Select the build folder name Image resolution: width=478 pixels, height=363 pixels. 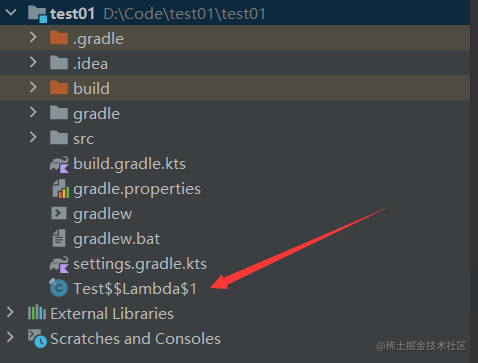91,89
